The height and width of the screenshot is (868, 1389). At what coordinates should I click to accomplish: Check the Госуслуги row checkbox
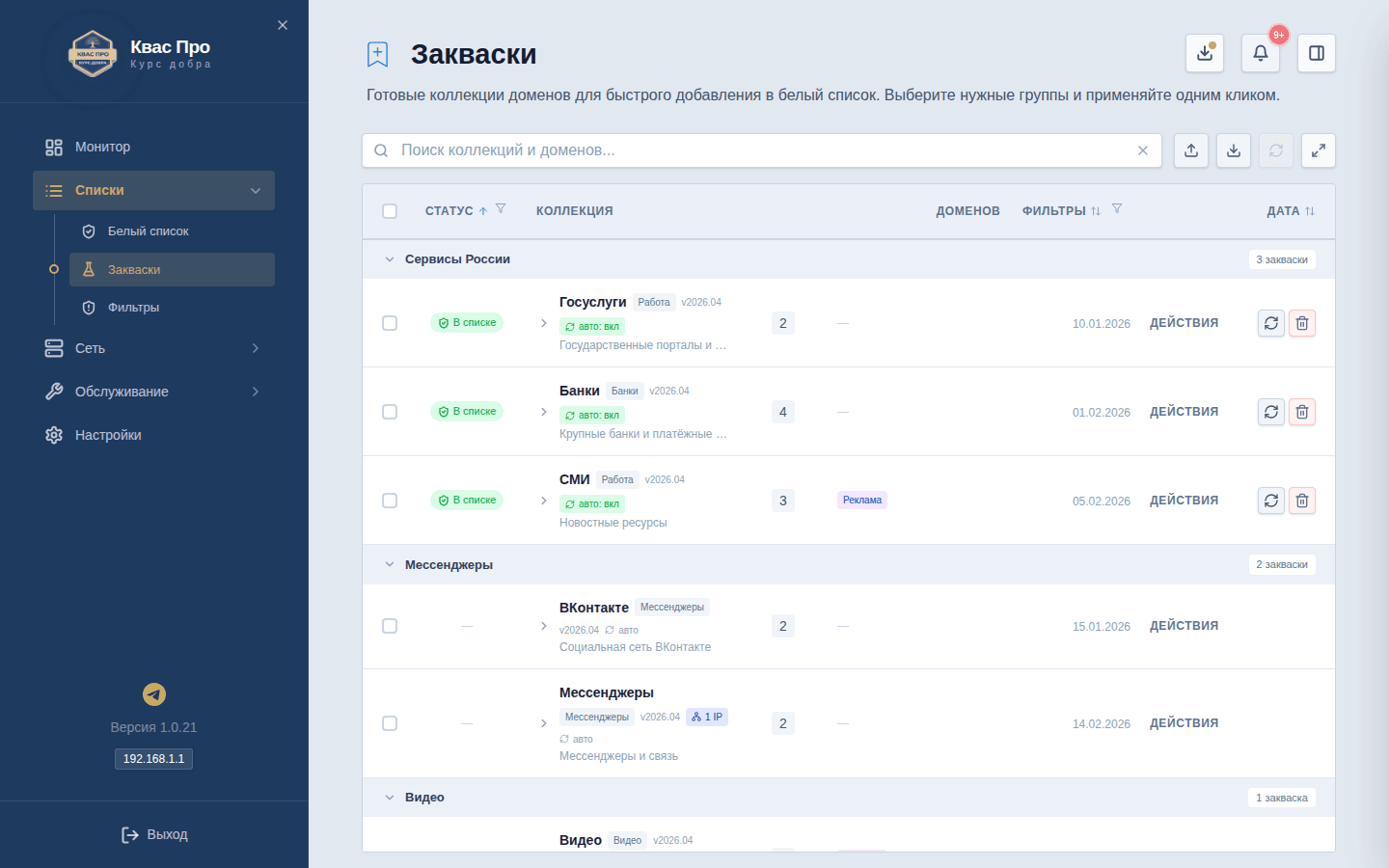click(390, 323)
